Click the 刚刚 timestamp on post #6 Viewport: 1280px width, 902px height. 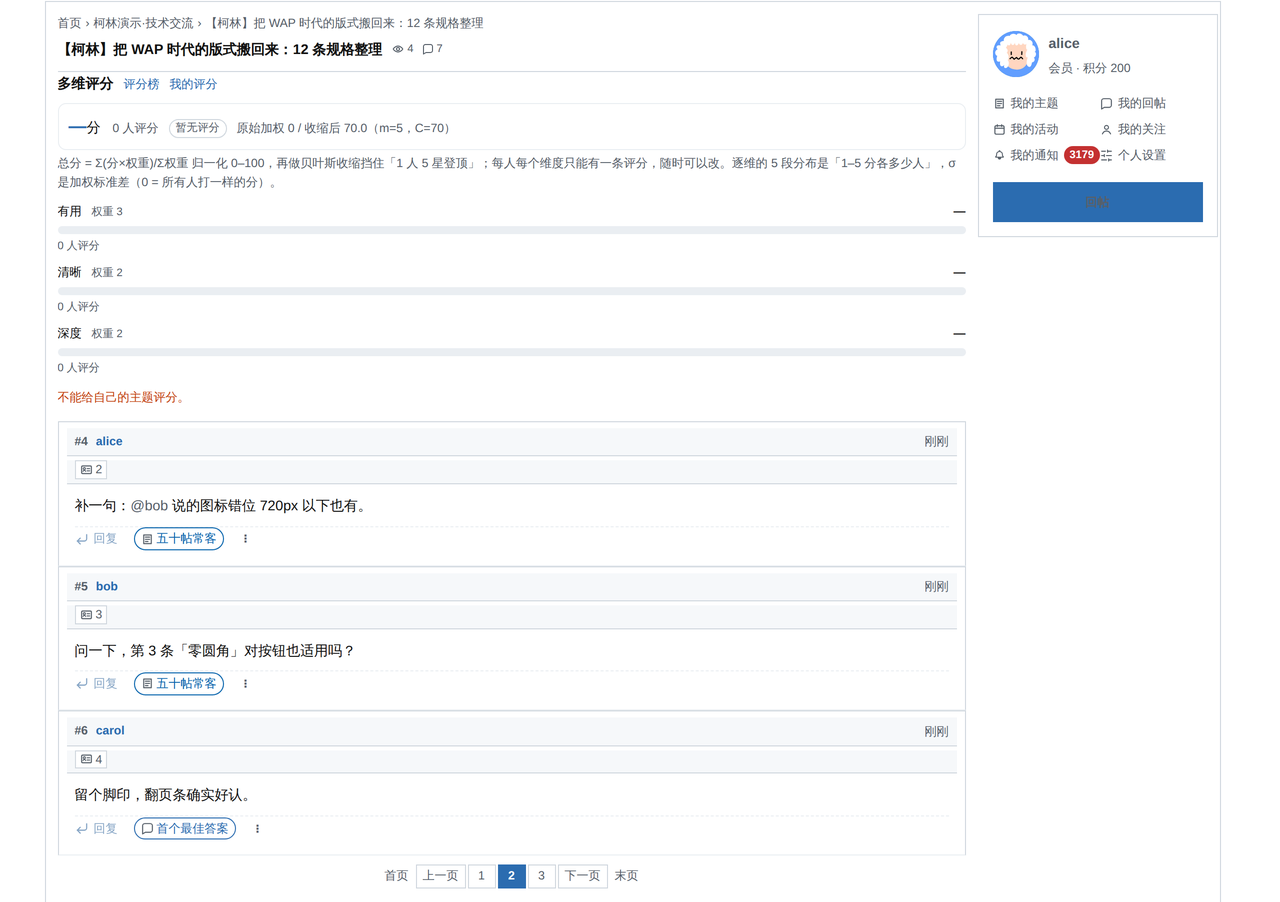click(936, 732)
